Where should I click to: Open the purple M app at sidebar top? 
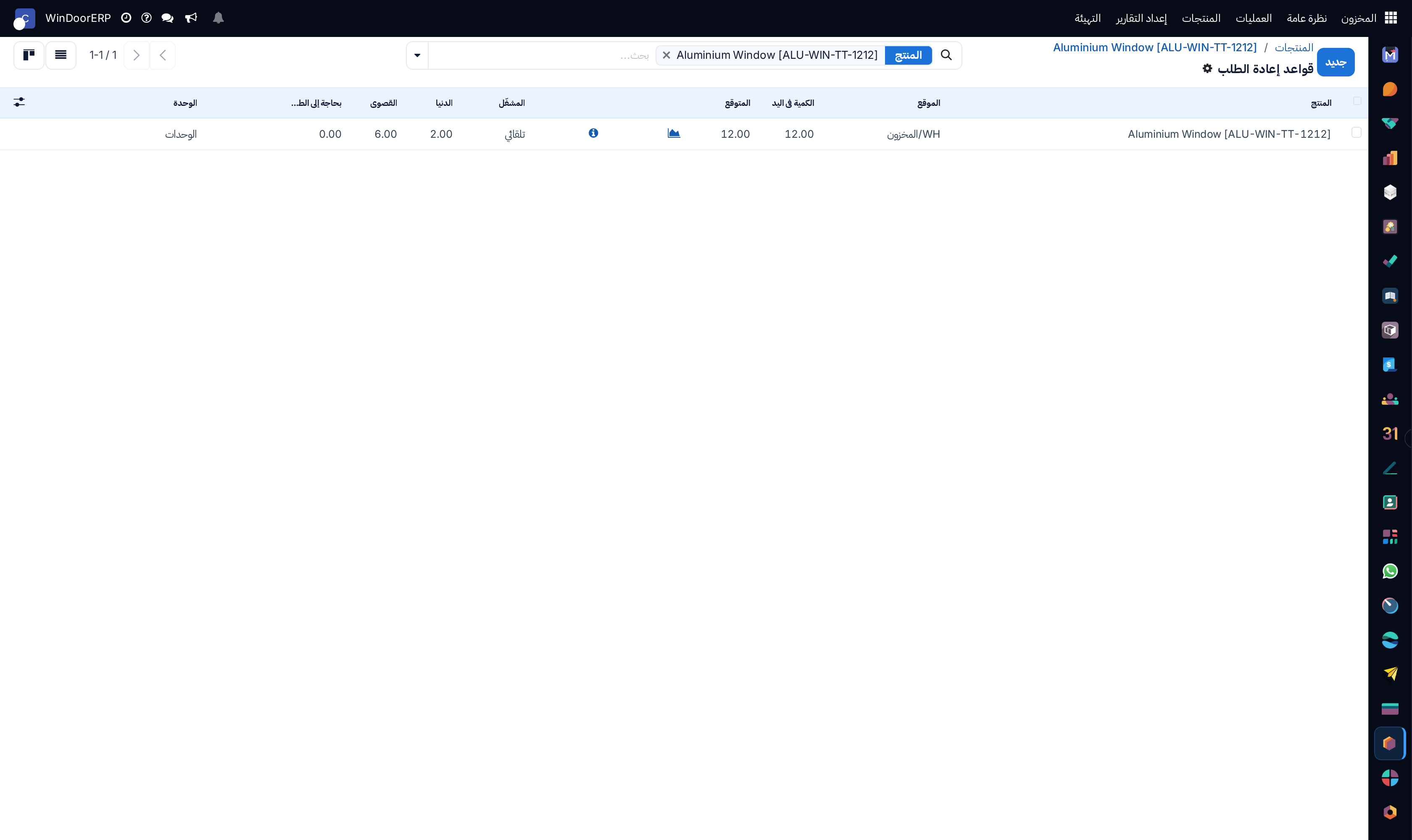click(x=1390, y=55)
